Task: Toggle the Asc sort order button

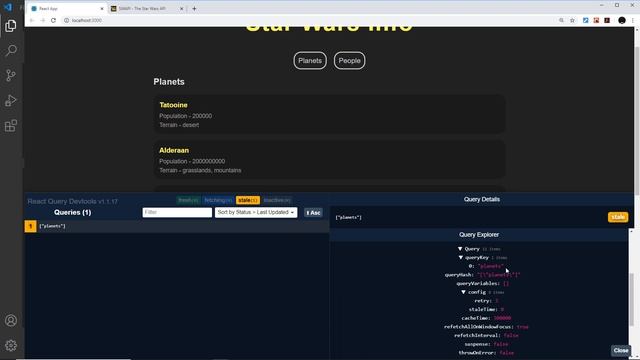Action: tap(313, 213)
